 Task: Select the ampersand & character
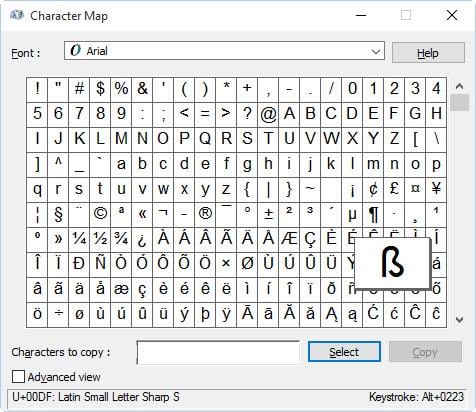pyautogui.click(x=142, y=89)
